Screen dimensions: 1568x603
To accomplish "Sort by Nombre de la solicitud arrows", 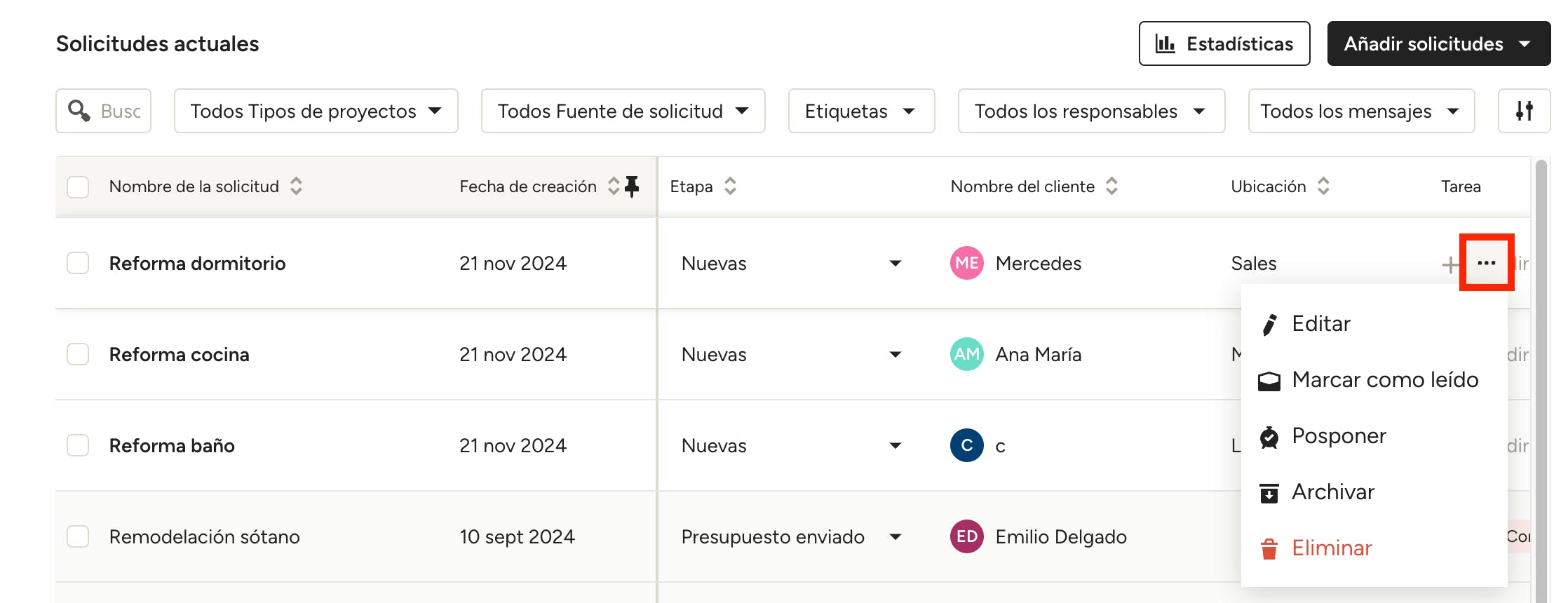I will [x=297, y=186].
